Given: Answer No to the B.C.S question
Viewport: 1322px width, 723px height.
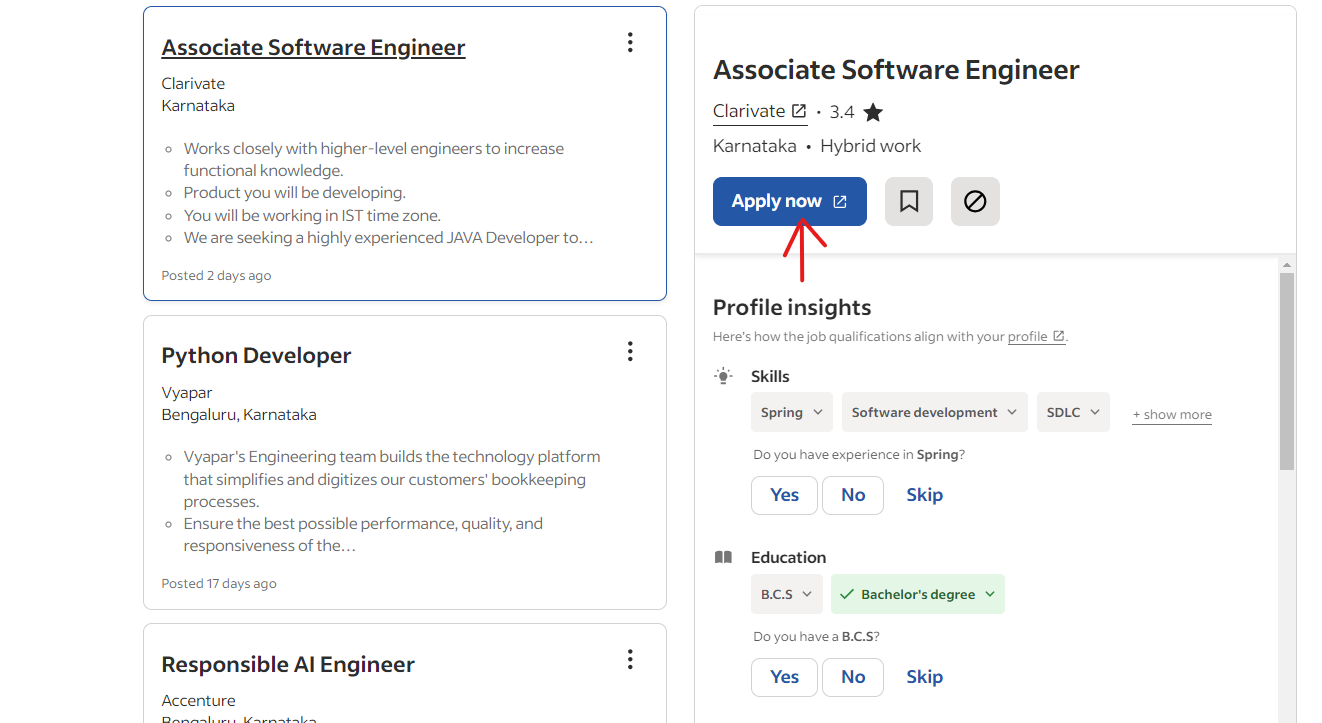Looking at the screenshot, I should pyautogui.click(x=853, y=677).
